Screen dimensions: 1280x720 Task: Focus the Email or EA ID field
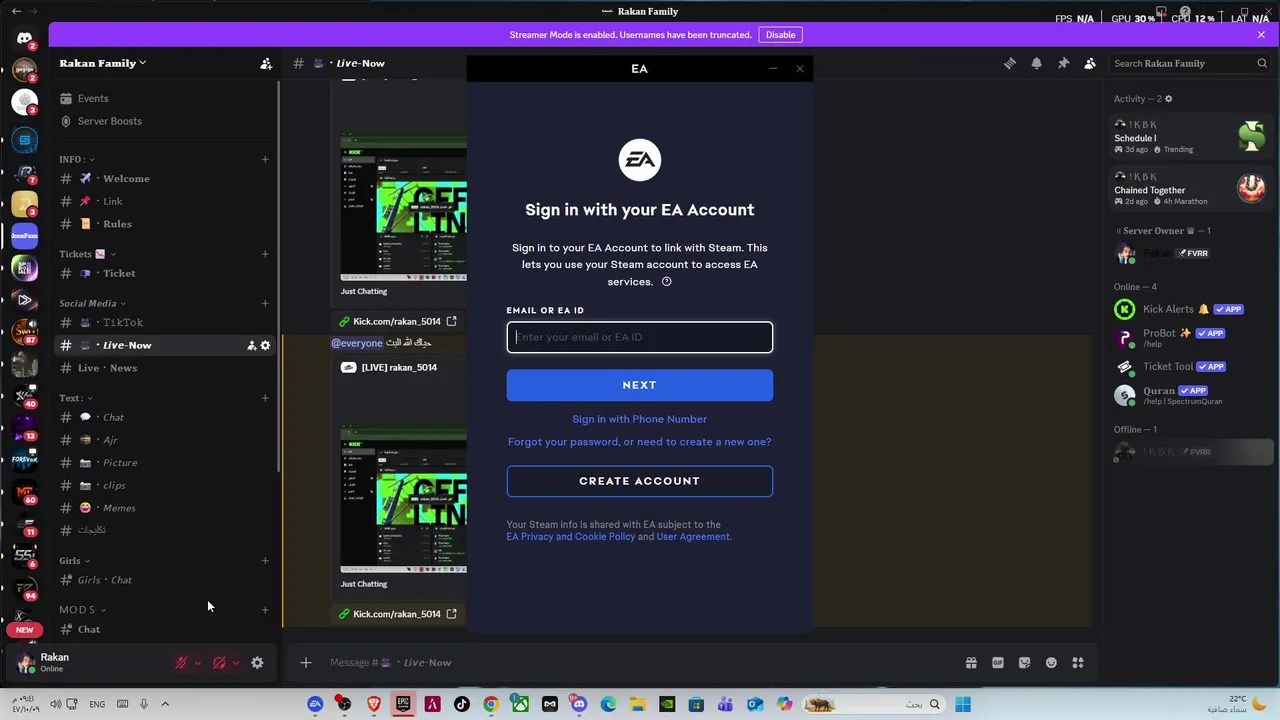[639, 337]
